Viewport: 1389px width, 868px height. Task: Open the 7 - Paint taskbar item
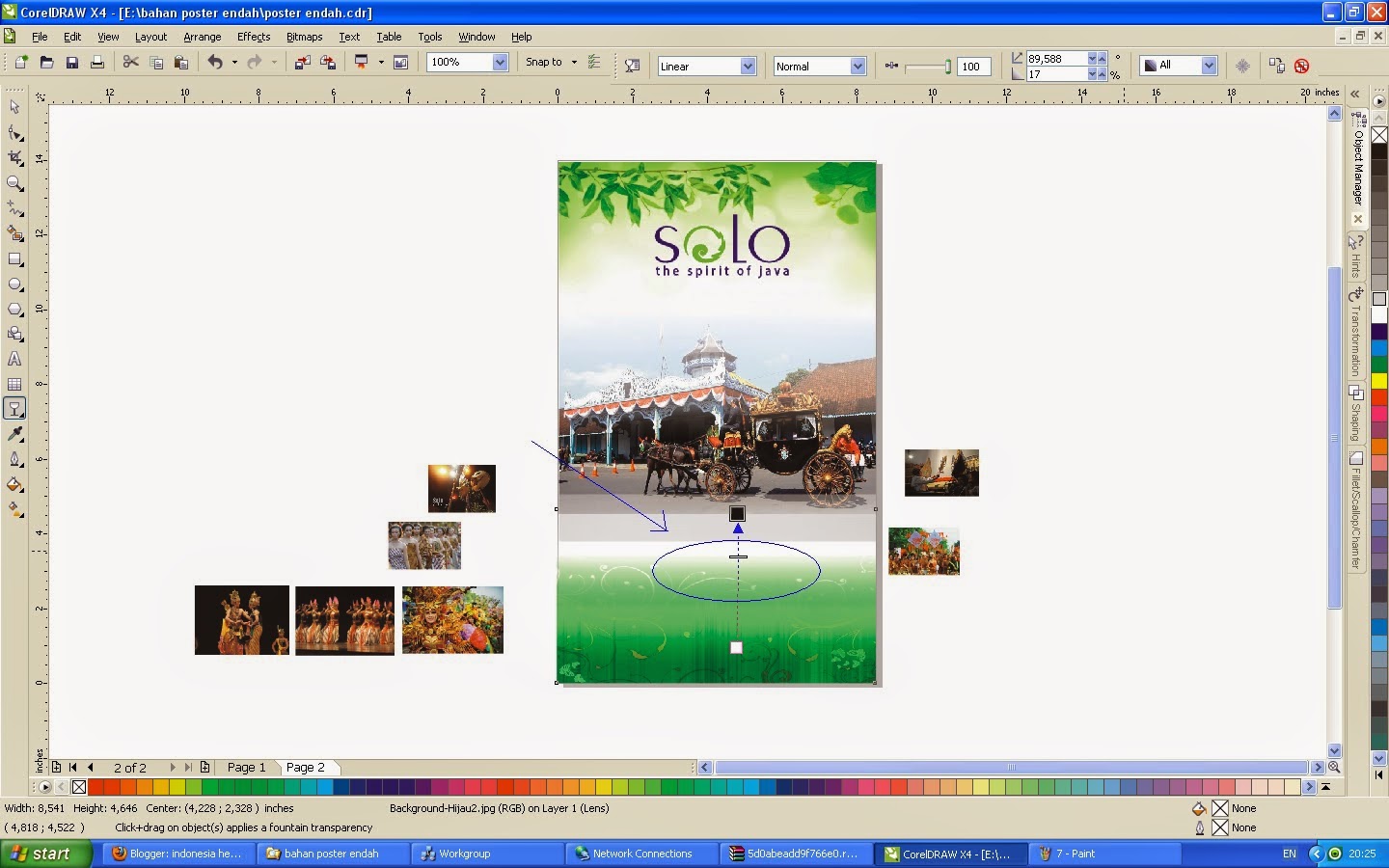point(1106,854)
